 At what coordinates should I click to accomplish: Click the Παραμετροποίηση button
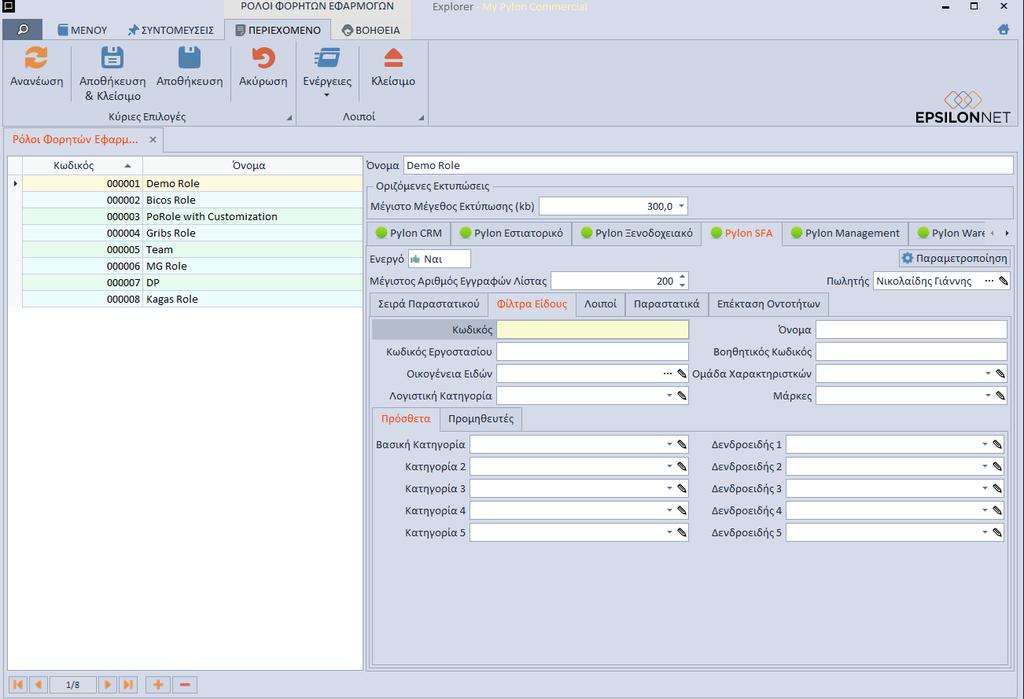pos(955,258)
